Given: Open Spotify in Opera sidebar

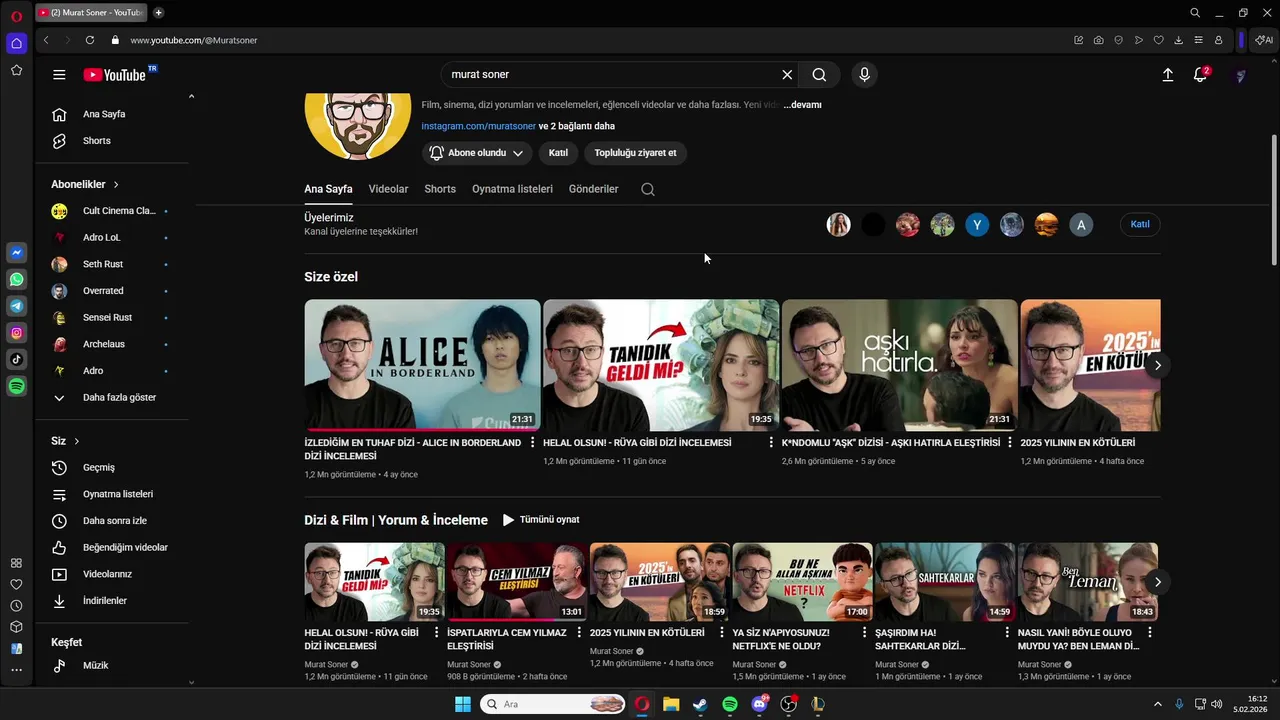Looking at the screenshot, I should [x=17, y=386].
